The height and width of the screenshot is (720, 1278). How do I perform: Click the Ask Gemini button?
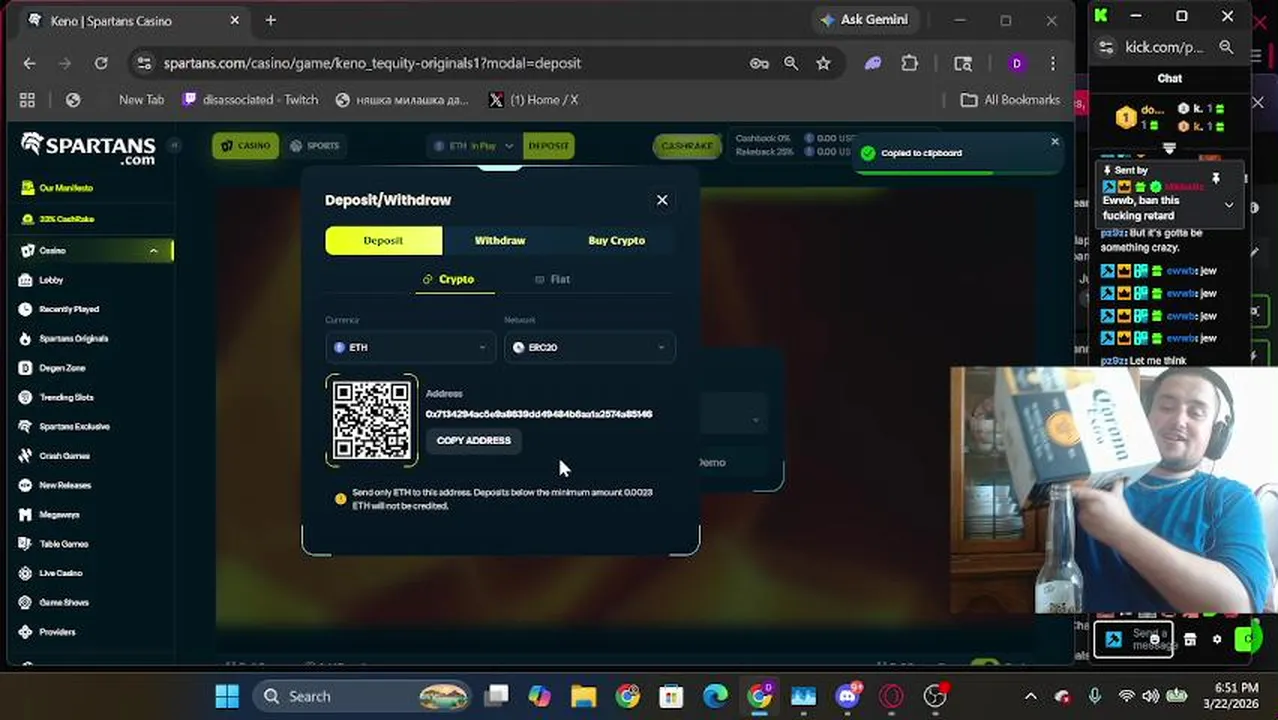[865, 20]
